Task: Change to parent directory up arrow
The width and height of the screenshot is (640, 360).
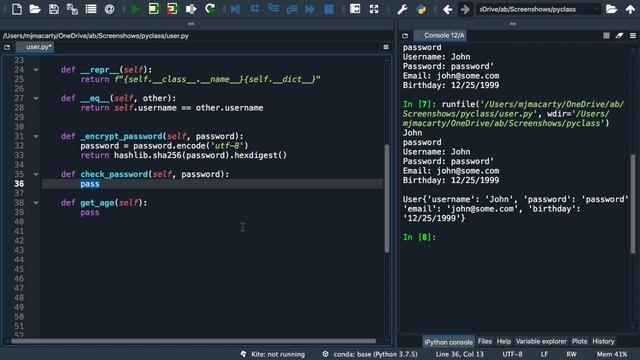Action: 630,9
